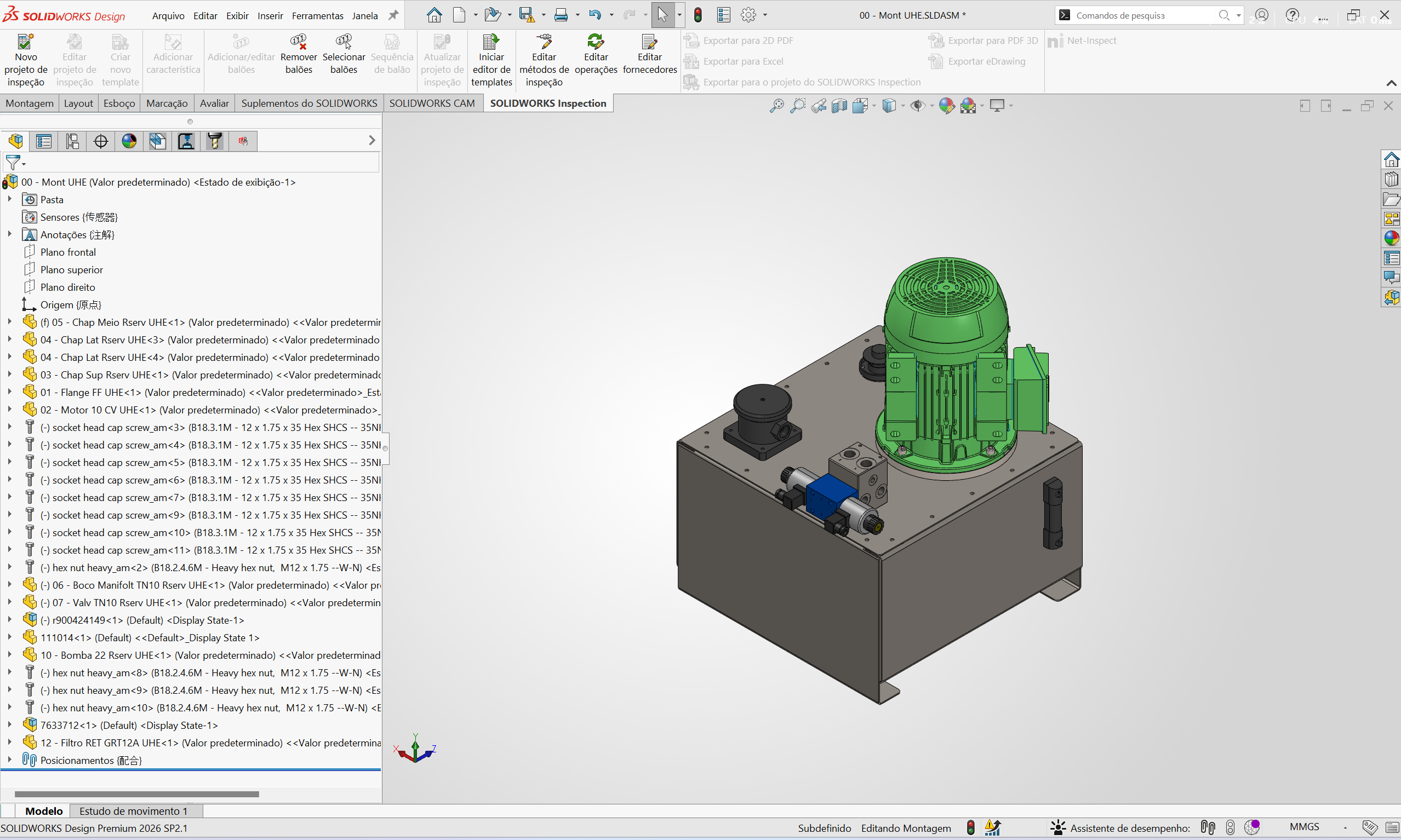
Task: Click the View Settings monitor icon
Action: 997,105
